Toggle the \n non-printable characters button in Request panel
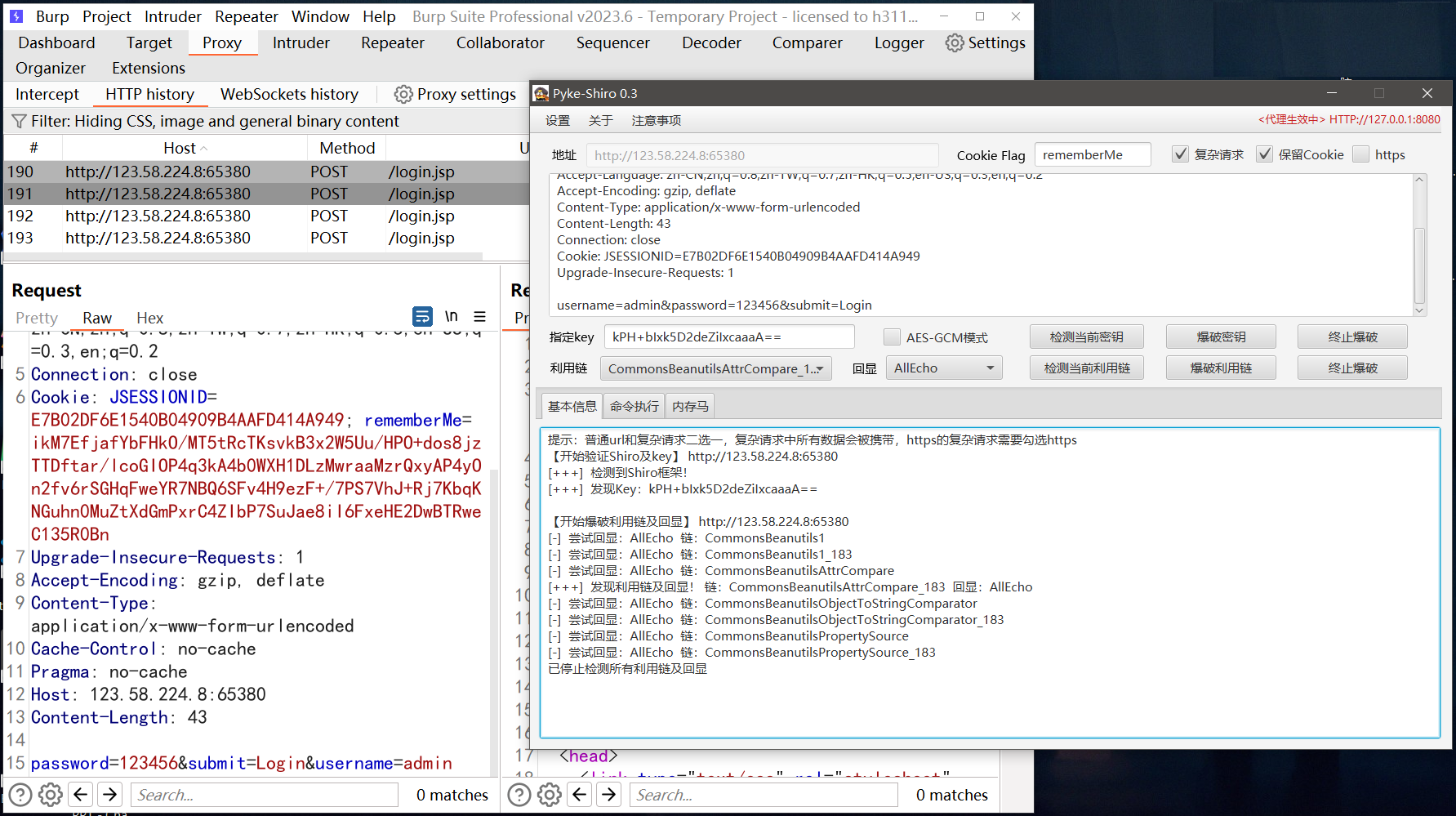The height and width of the screenshot is (816, 1456). point(452,316)
